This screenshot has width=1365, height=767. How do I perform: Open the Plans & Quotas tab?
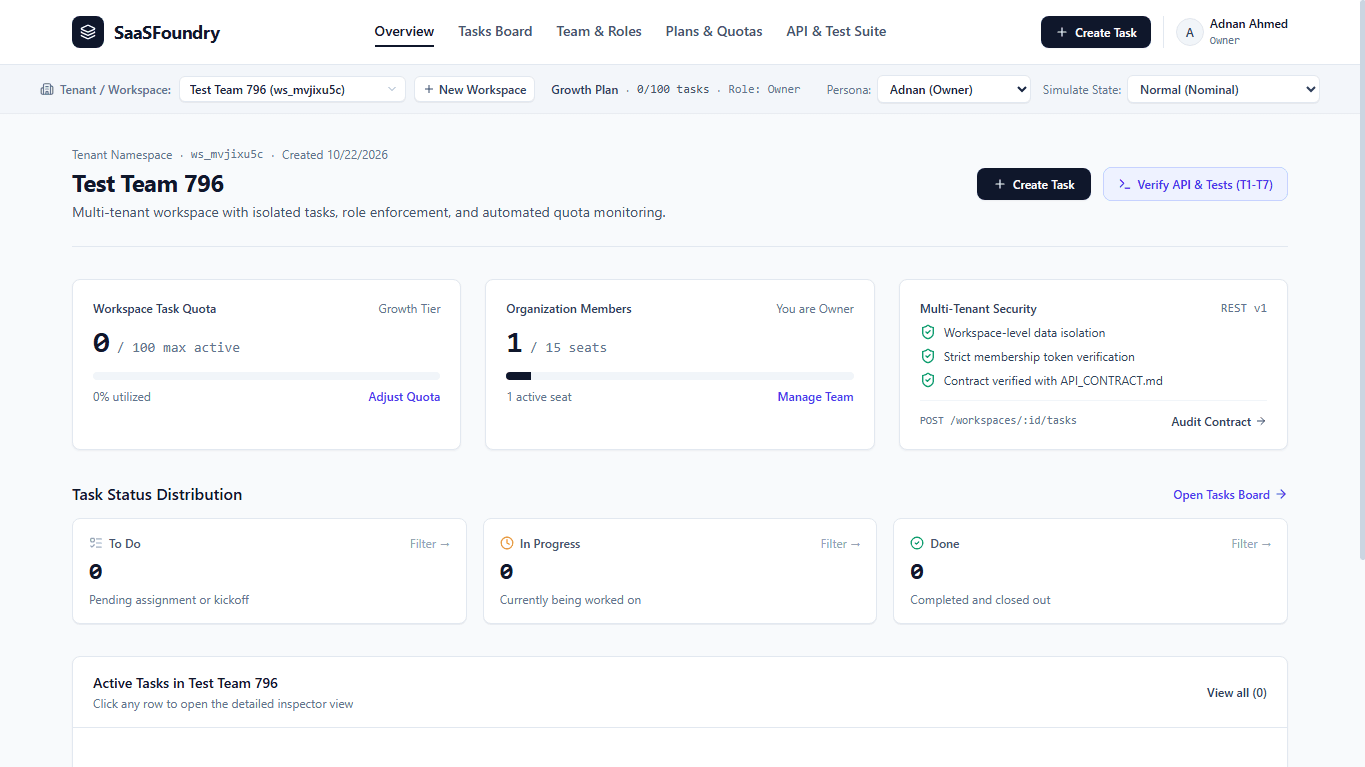point(714,31)
